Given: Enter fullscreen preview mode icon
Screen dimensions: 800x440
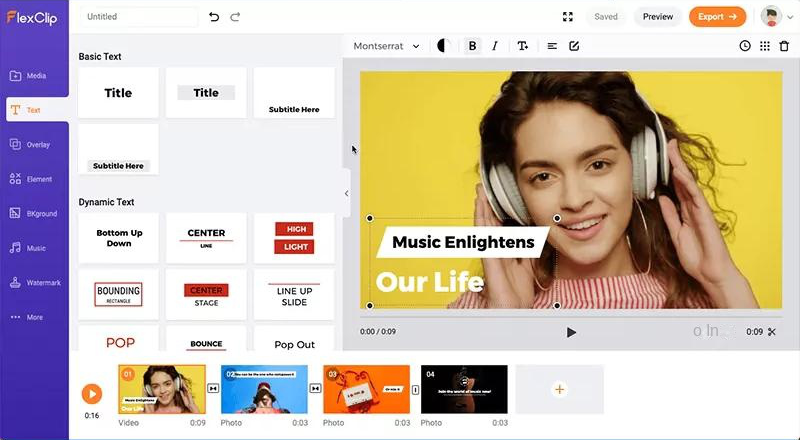Looking at the screenshot, I should pyautogui.click(x=568, y=17).
